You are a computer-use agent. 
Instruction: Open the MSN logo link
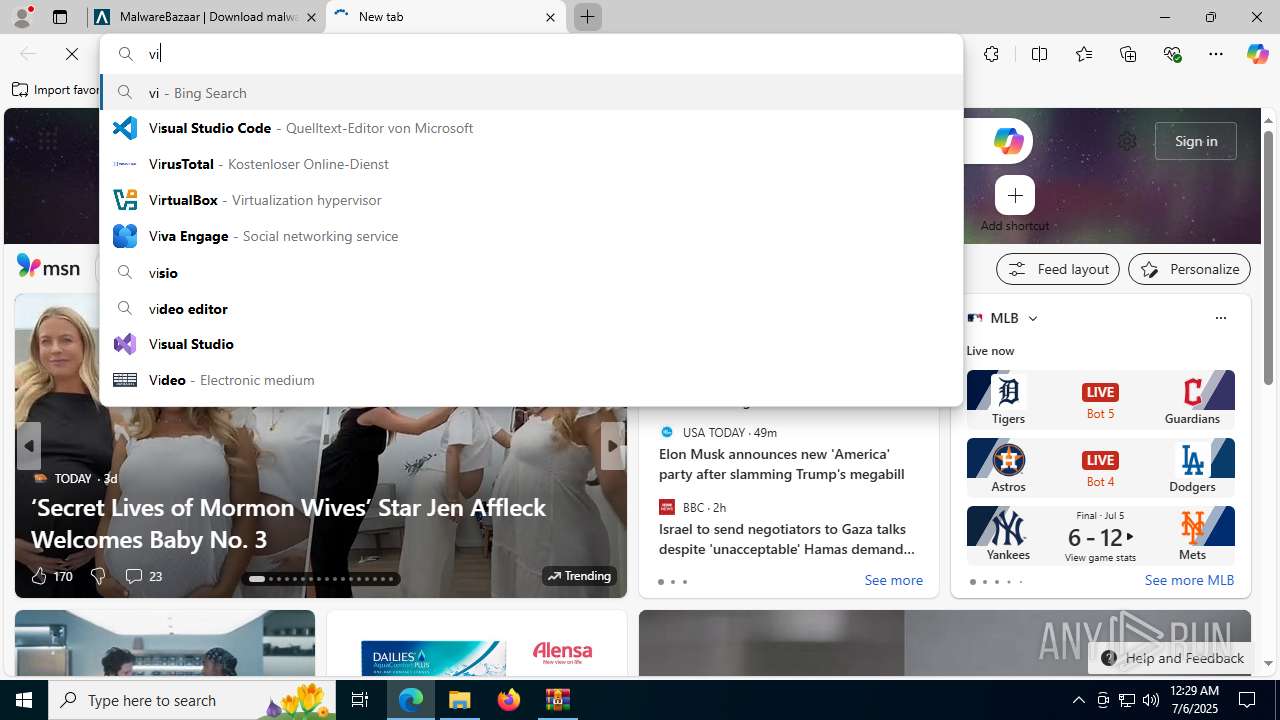(x=48, y=267)
